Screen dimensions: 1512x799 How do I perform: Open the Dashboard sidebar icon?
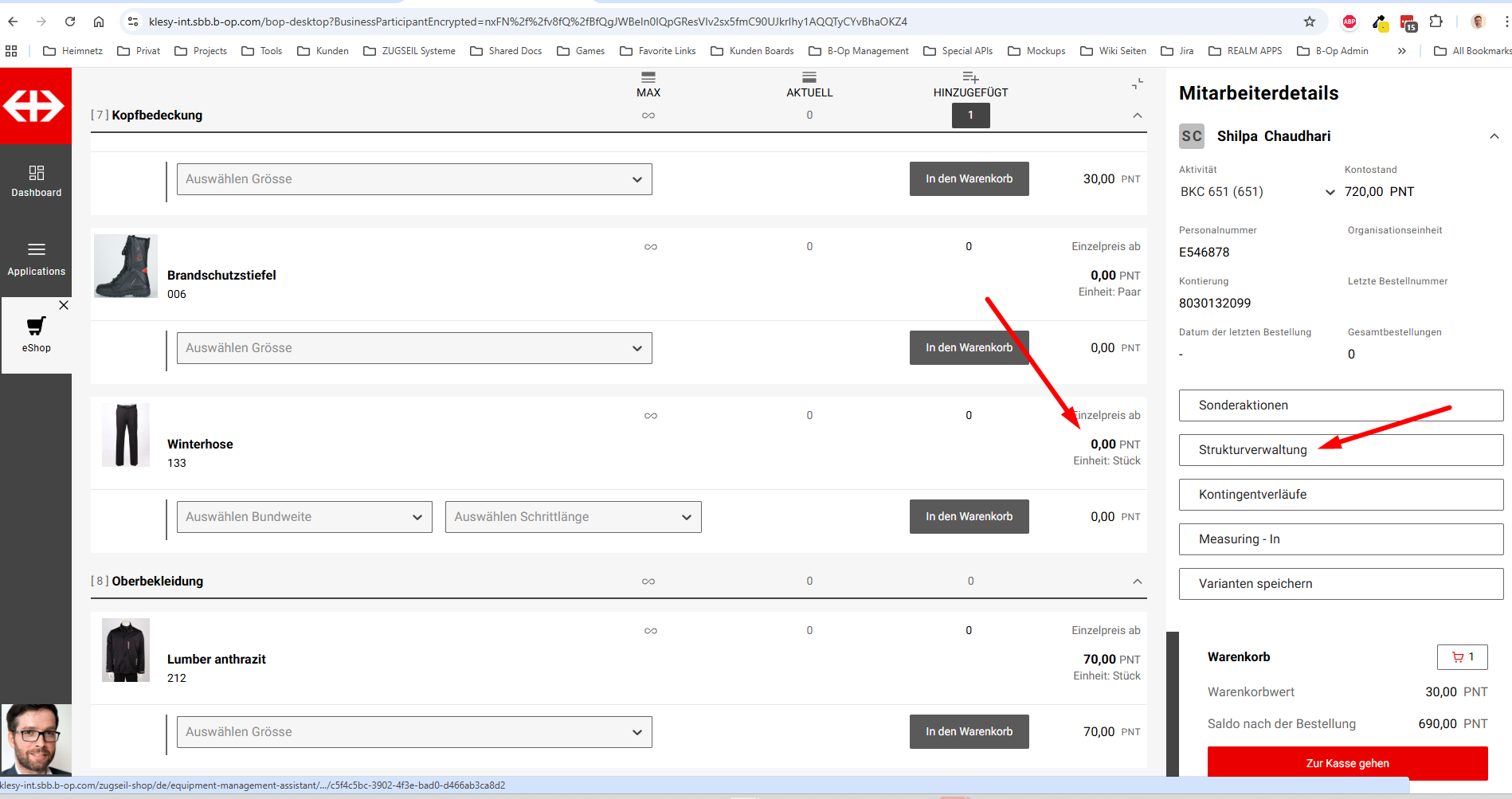tap(36, 174)
